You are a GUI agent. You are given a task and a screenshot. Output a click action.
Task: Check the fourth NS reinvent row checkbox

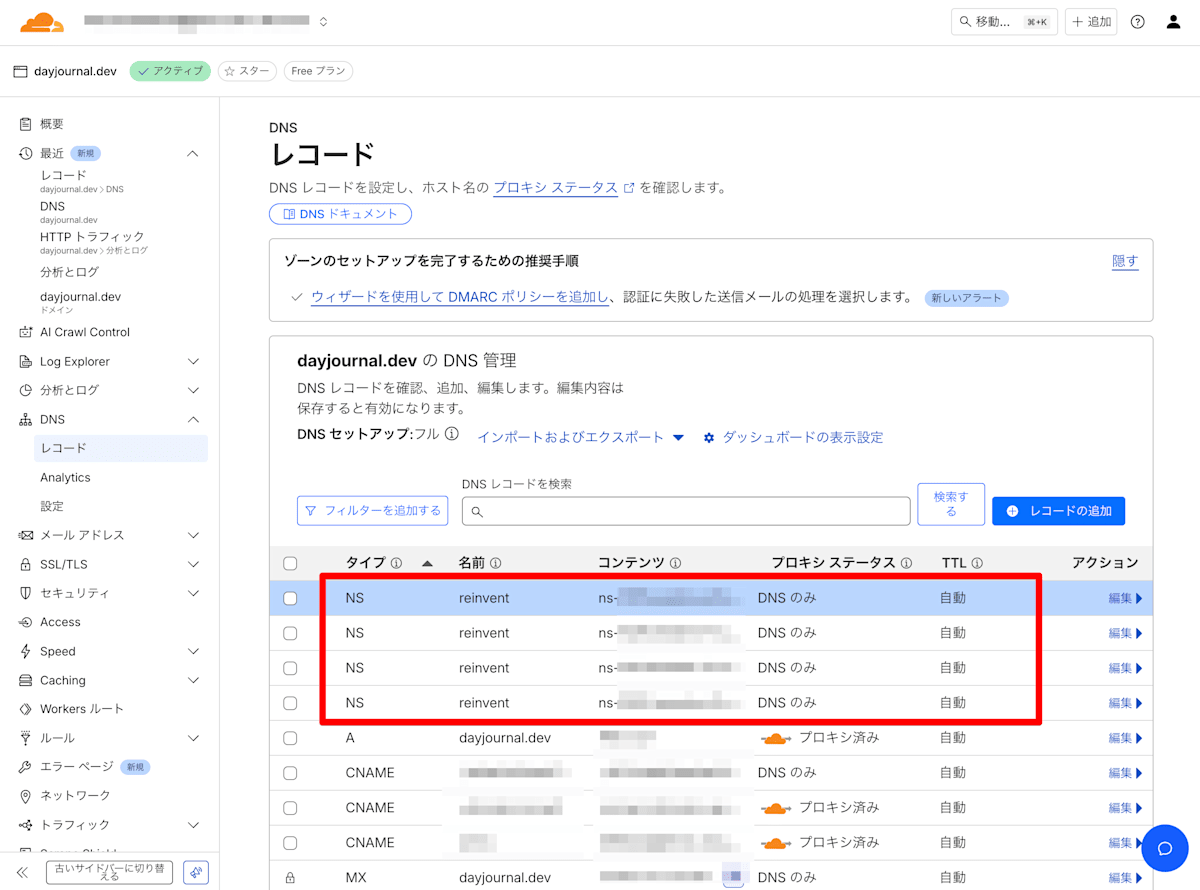coord(290,703)
